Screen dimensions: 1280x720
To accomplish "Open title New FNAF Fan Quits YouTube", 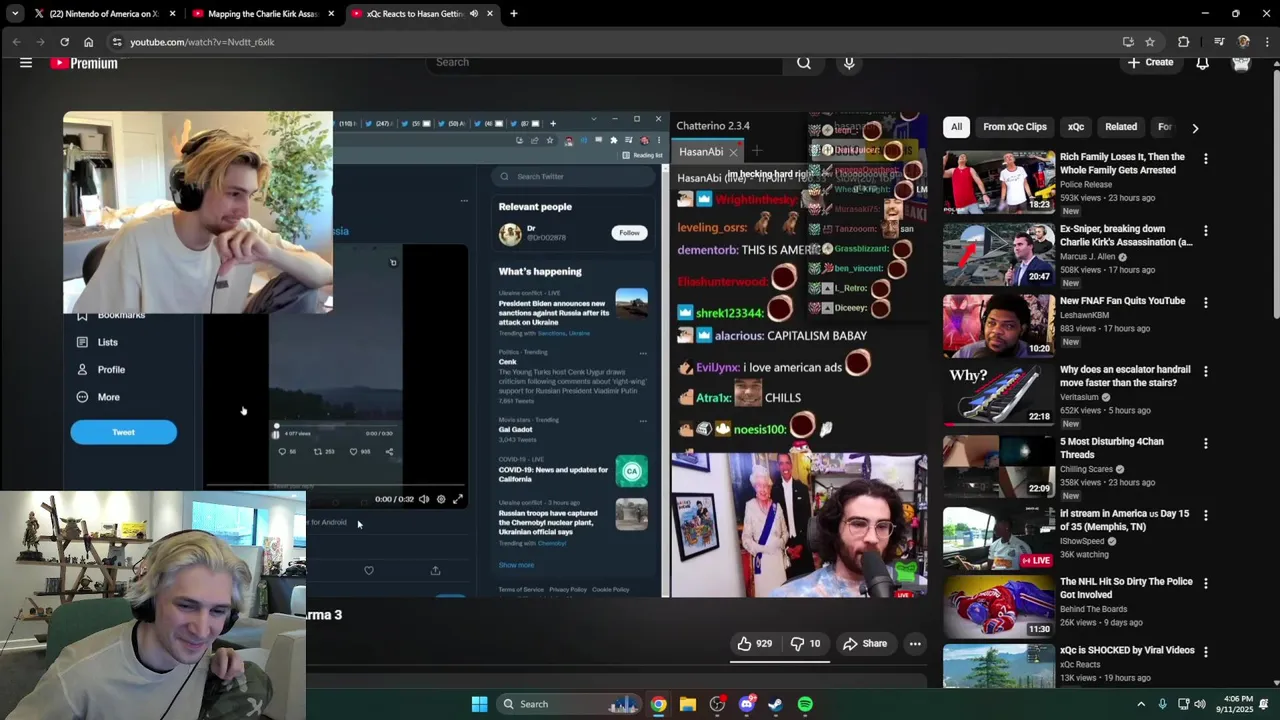I will click(x=1122, y=301).
